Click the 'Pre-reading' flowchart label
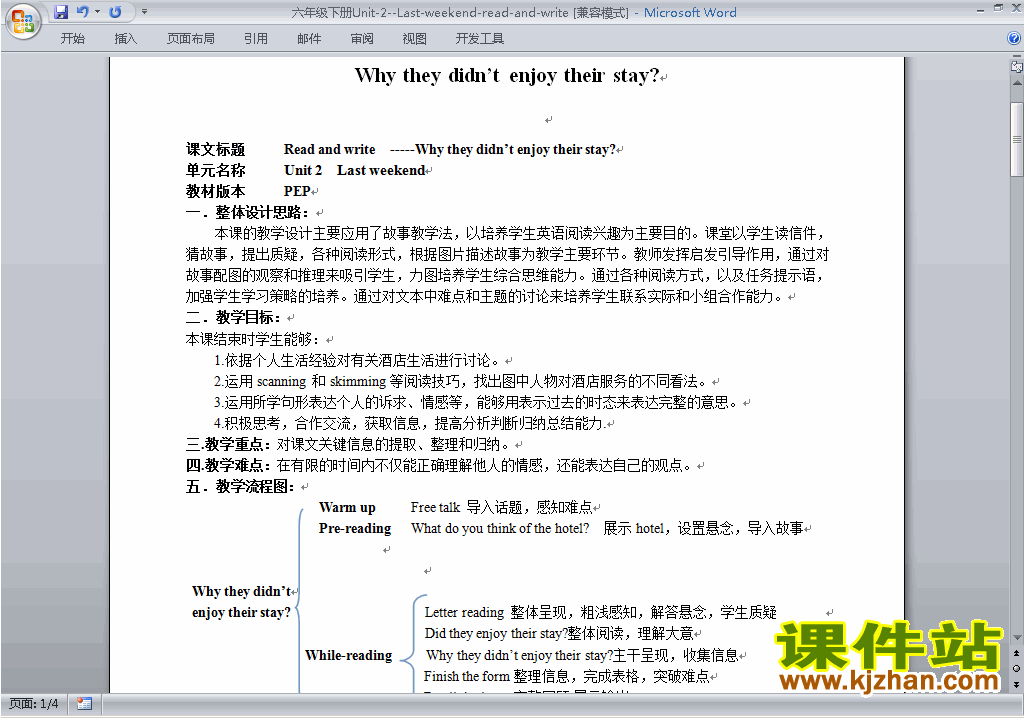The height and width of the screenshot is (718, 1024). click(x=355, y=529)
